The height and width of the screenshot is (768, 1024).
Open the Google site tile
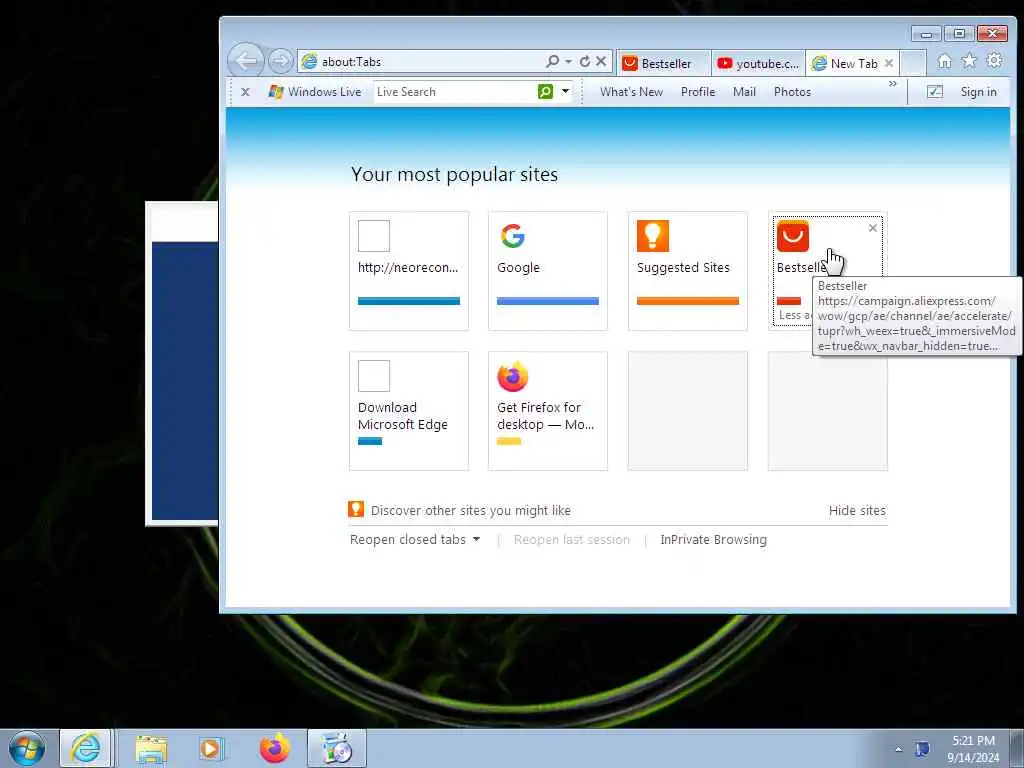(x=548, y=271)
